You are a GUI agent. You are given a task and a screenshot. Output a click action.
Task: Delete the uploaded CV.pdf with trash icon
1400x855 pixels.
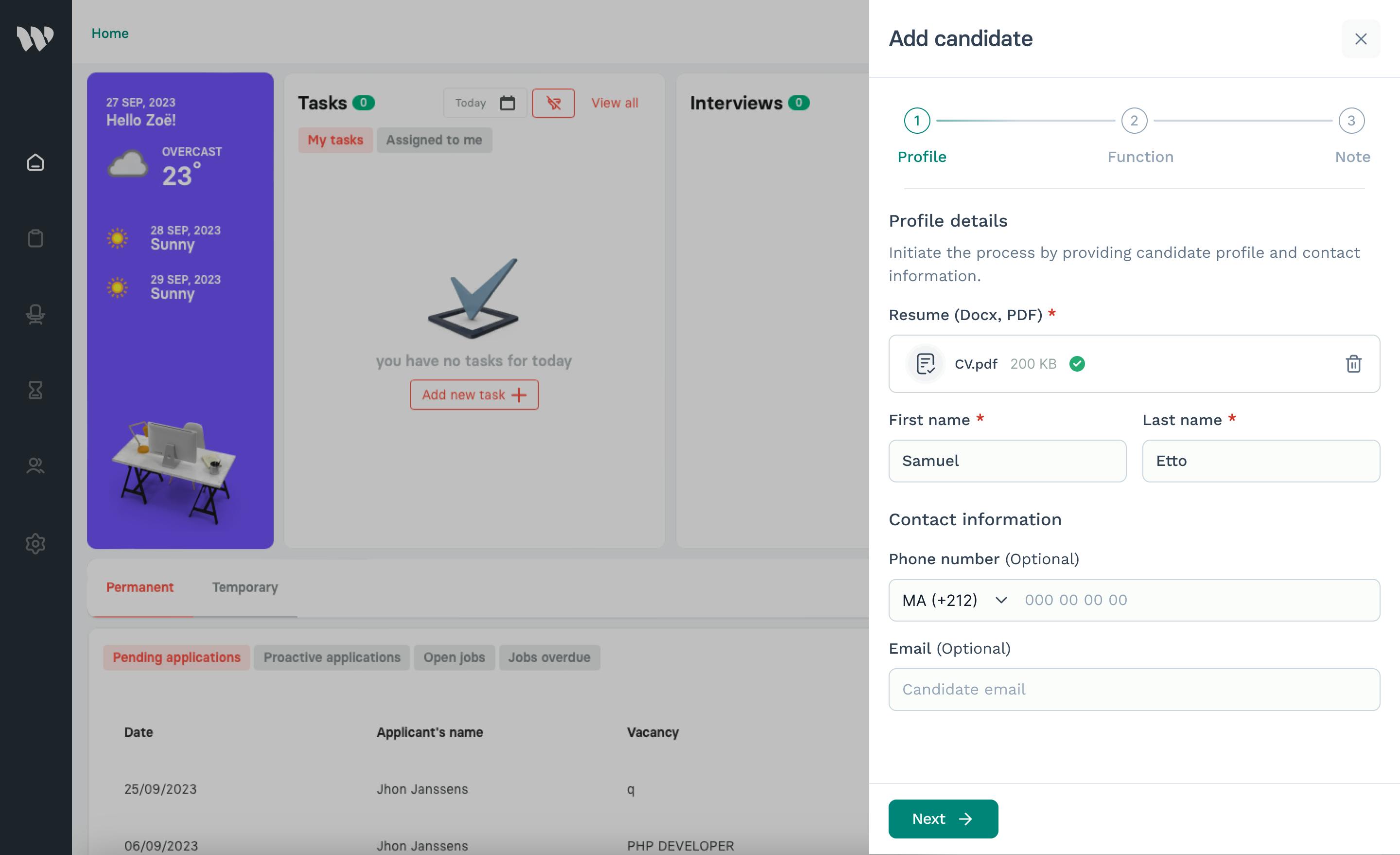click(x=1353, y=364)
